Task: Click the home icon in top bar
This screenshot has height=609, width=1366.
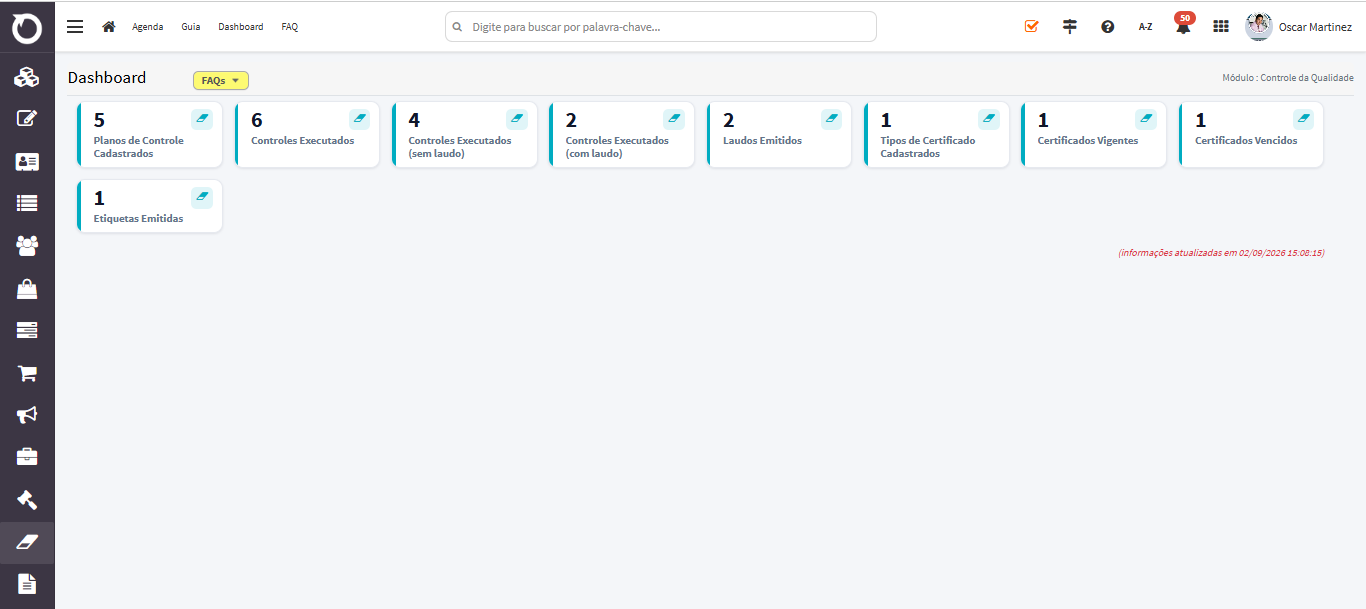Action: (x=109, y=26)
